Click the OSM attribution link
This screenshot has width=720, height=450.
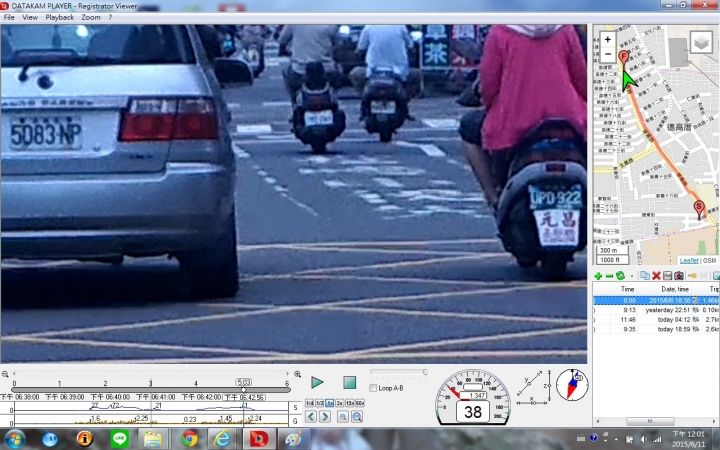pos(709,260)
